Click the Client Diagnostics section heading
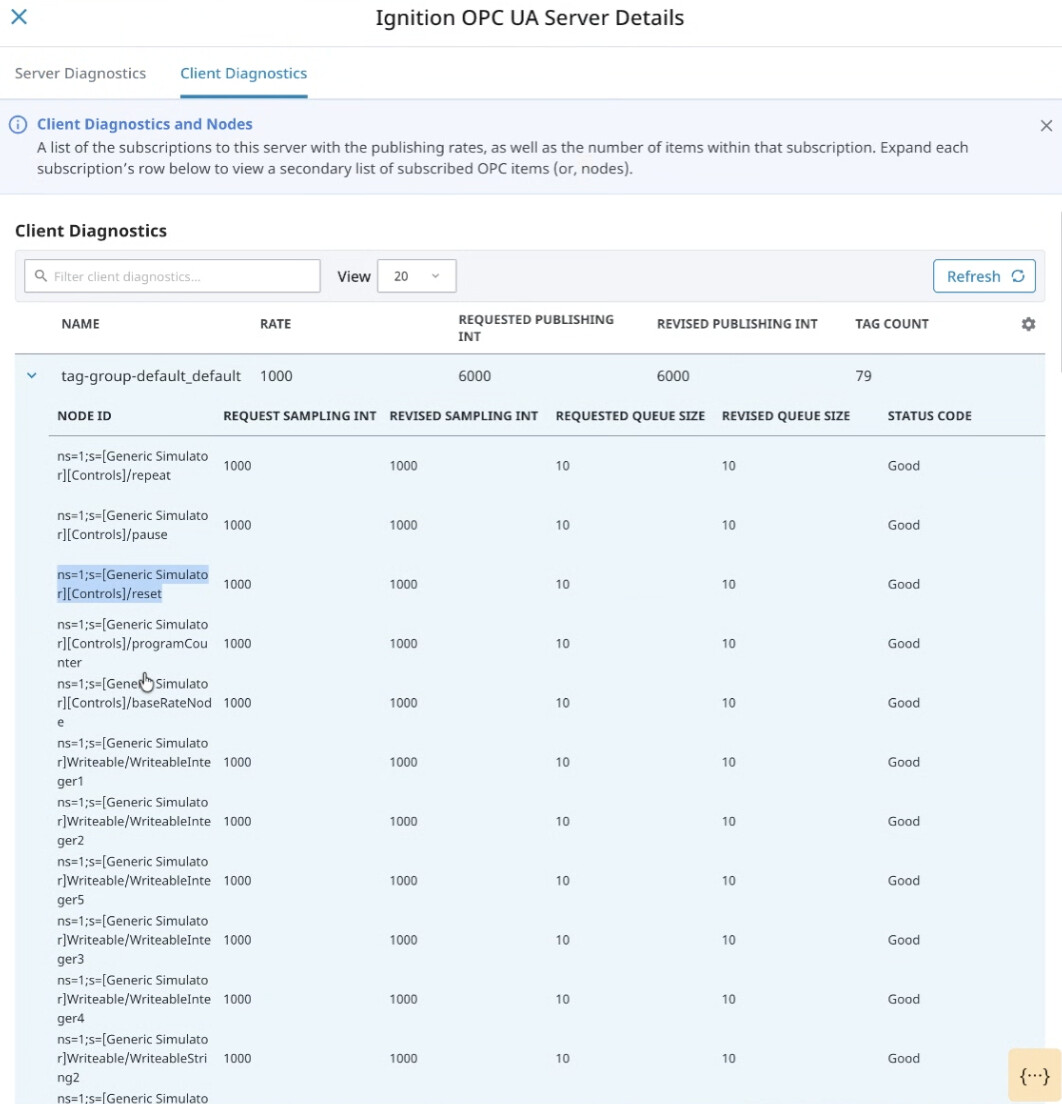This screenshot has width=1062, height=1104. coord(91,231)
